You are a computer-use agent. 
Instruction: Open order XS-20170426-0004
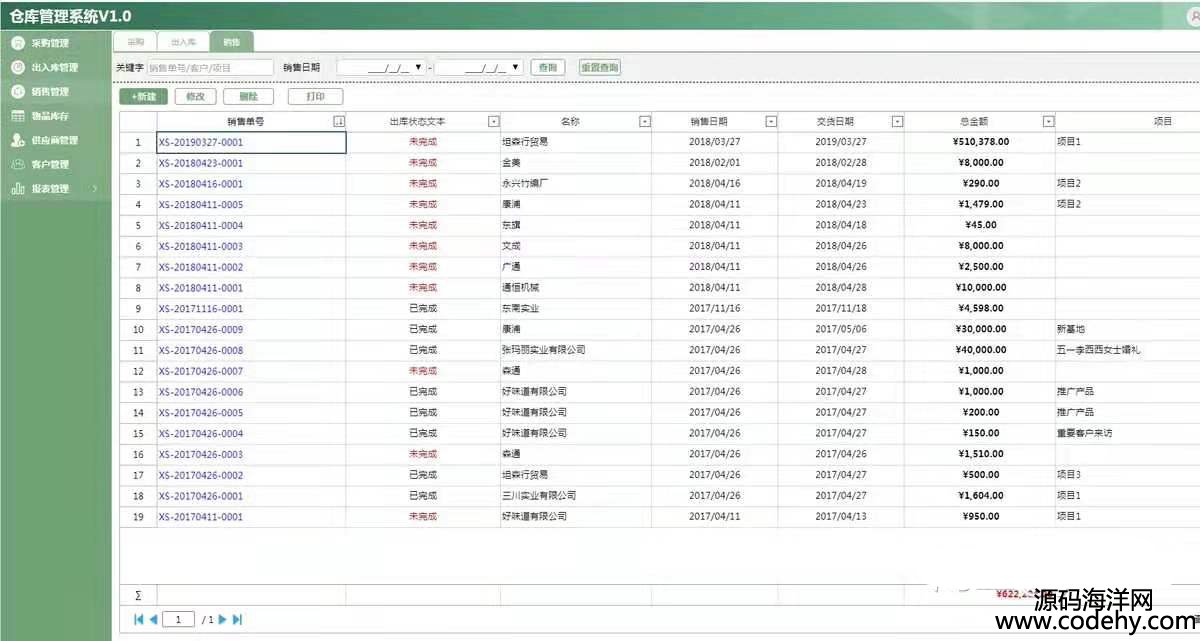[x=201, y=433]
